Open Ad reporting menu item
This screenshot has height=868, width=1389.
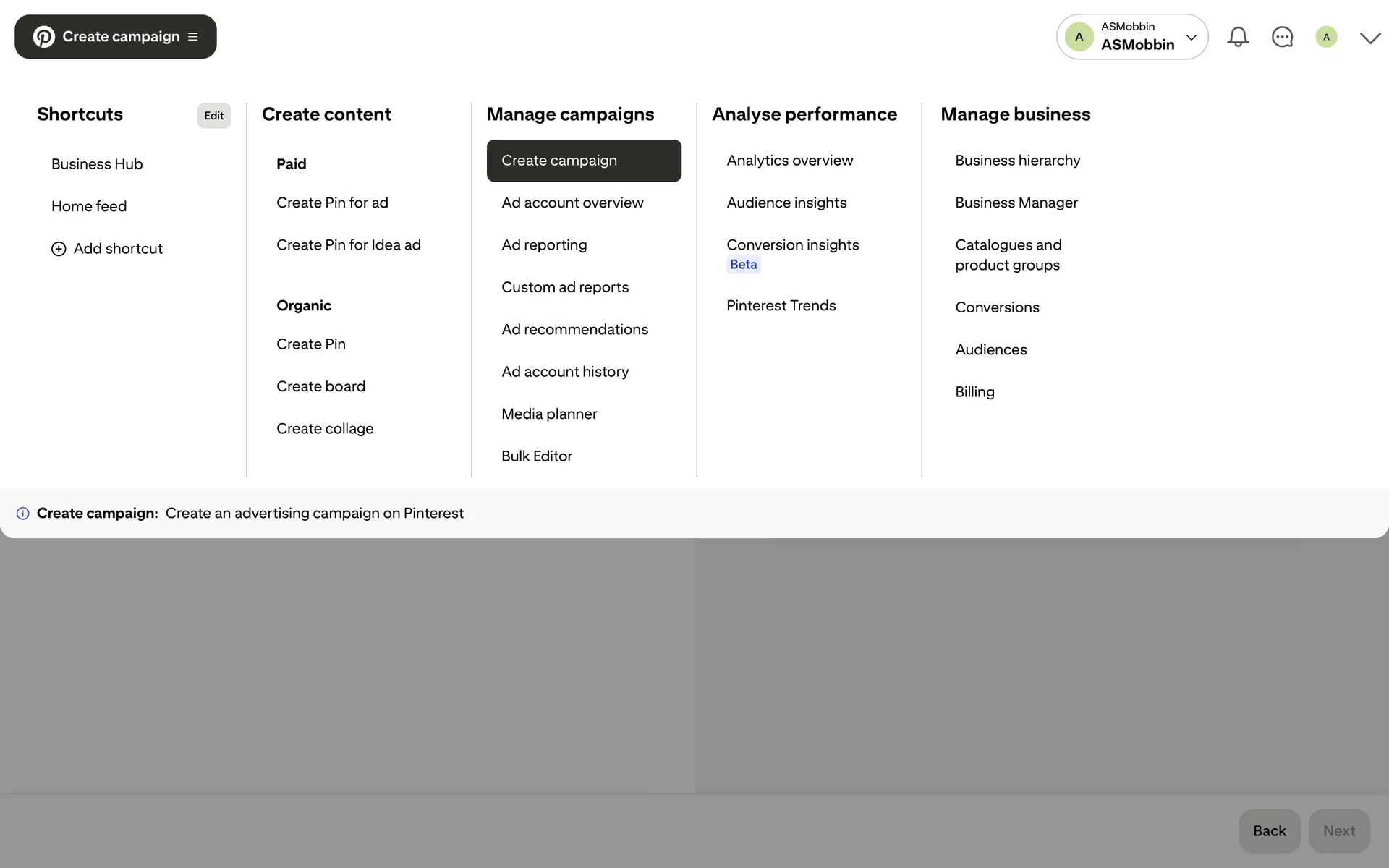tap(544, 245)
